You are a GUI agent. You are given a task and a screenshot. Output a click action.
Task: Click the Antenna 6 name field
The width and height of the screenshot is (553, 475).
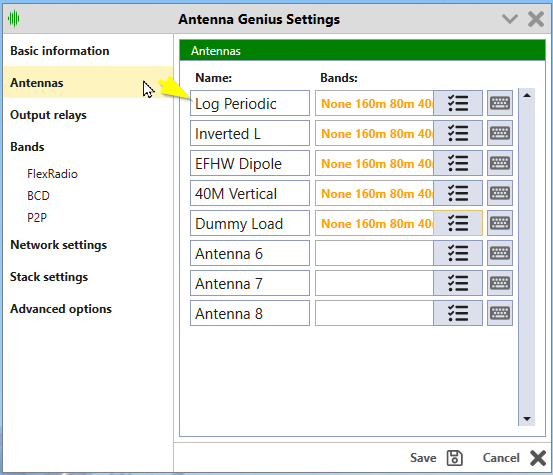[250, 253]
